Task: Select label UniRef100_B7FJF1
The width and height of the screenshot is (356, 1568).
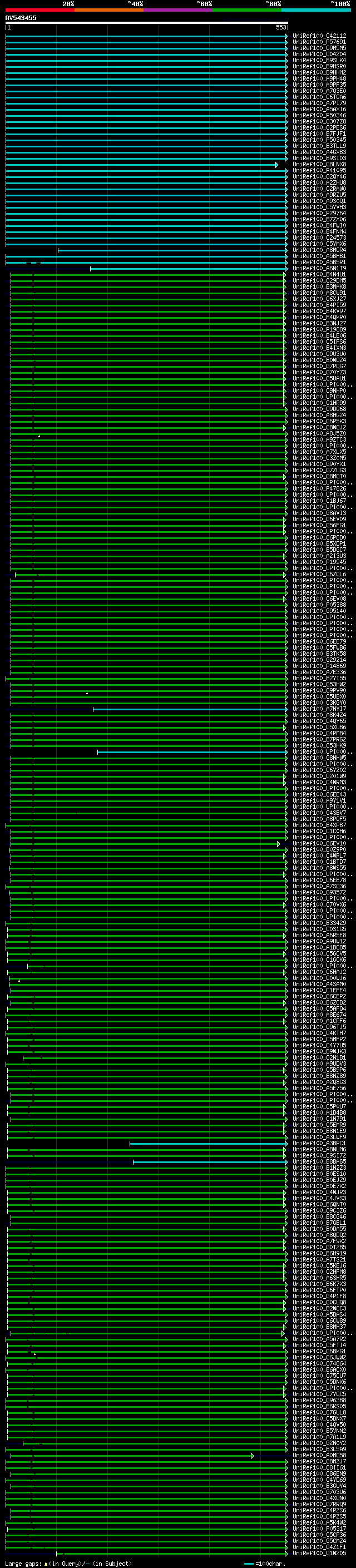Action: point(319,134)
